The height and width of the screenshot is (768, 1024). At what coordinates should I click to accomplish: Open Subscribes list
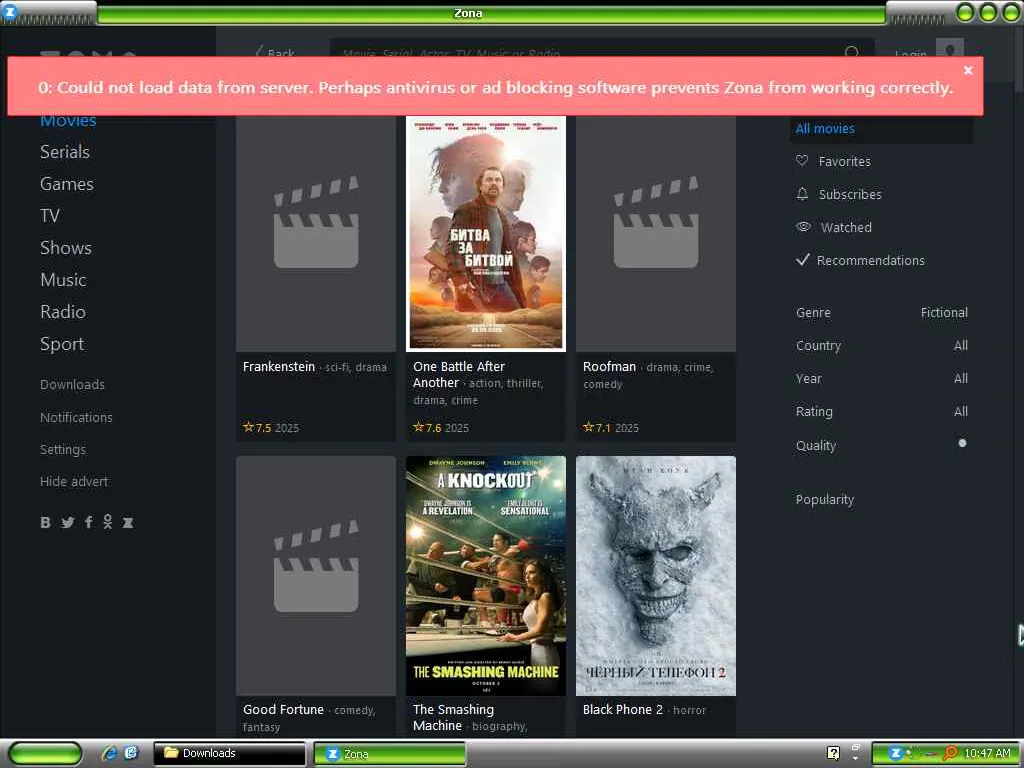(x=850, y=195)
